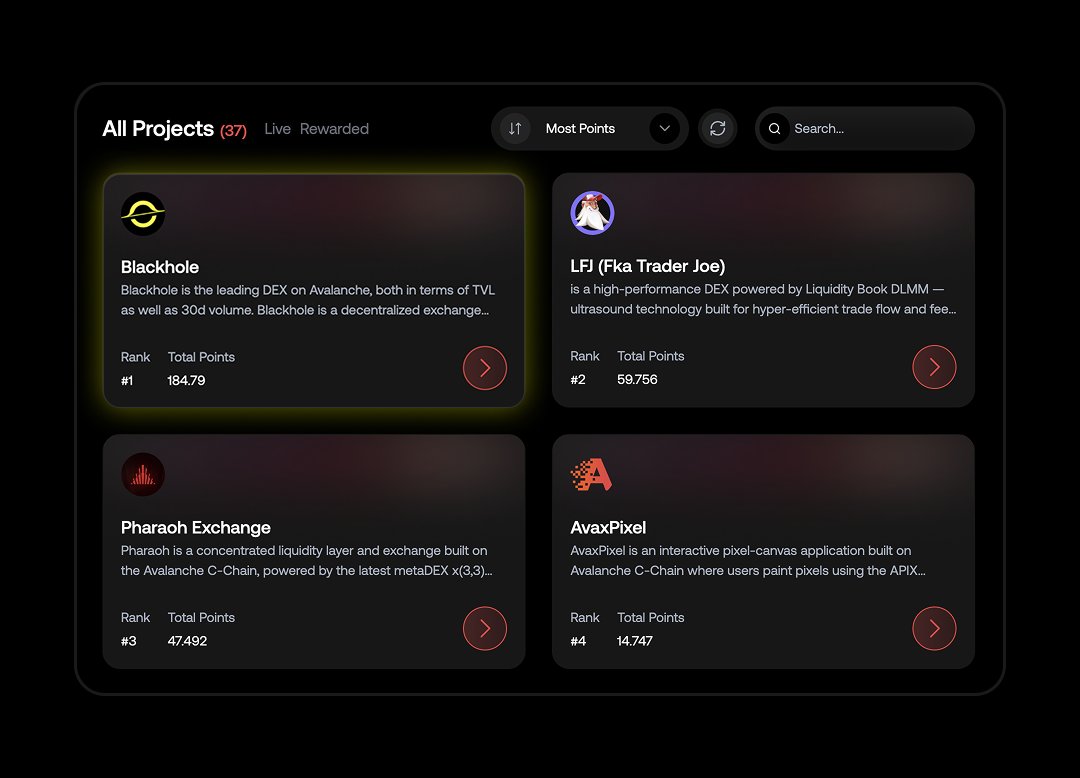
Task: Click rank #3 value
Action: coord(129,641)
